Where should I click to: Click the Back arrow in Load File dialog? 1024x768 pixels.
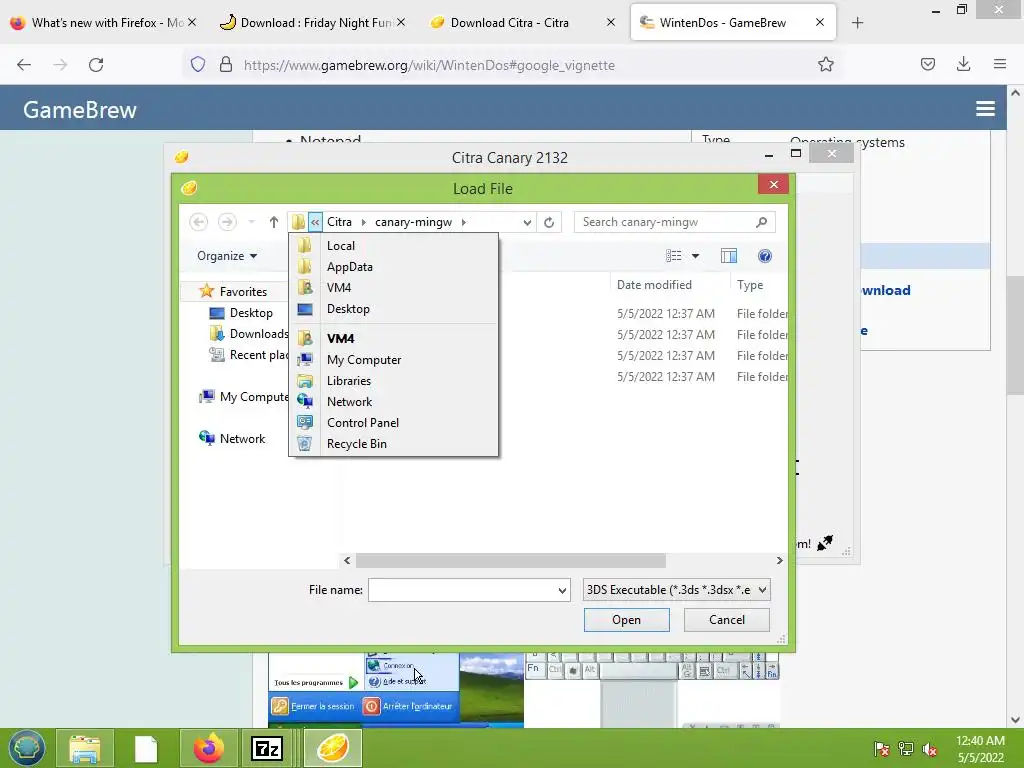click(x=199, y=222)
